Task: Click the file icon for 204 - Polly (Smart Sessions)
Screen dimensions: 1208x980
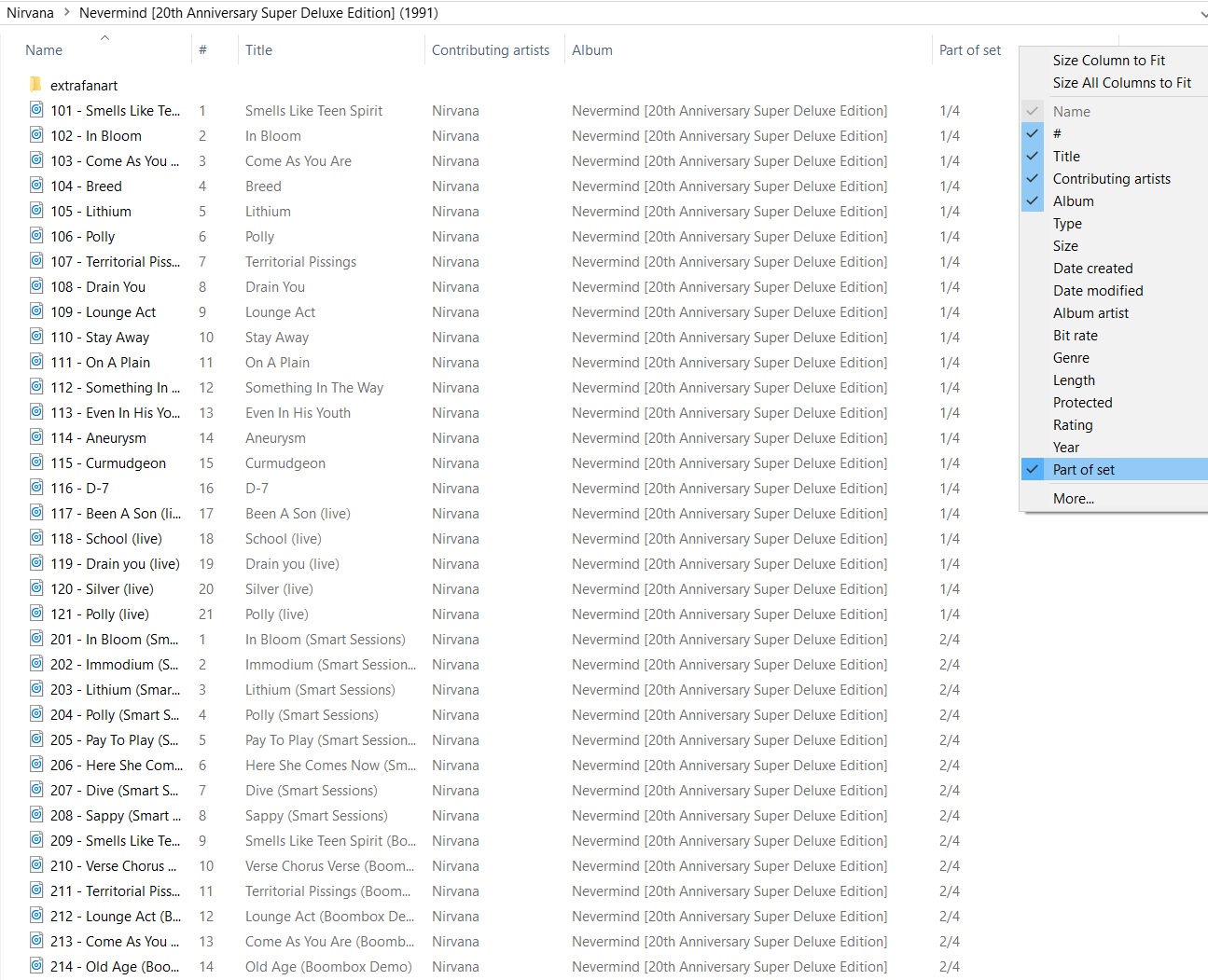Action: [36, 714]
